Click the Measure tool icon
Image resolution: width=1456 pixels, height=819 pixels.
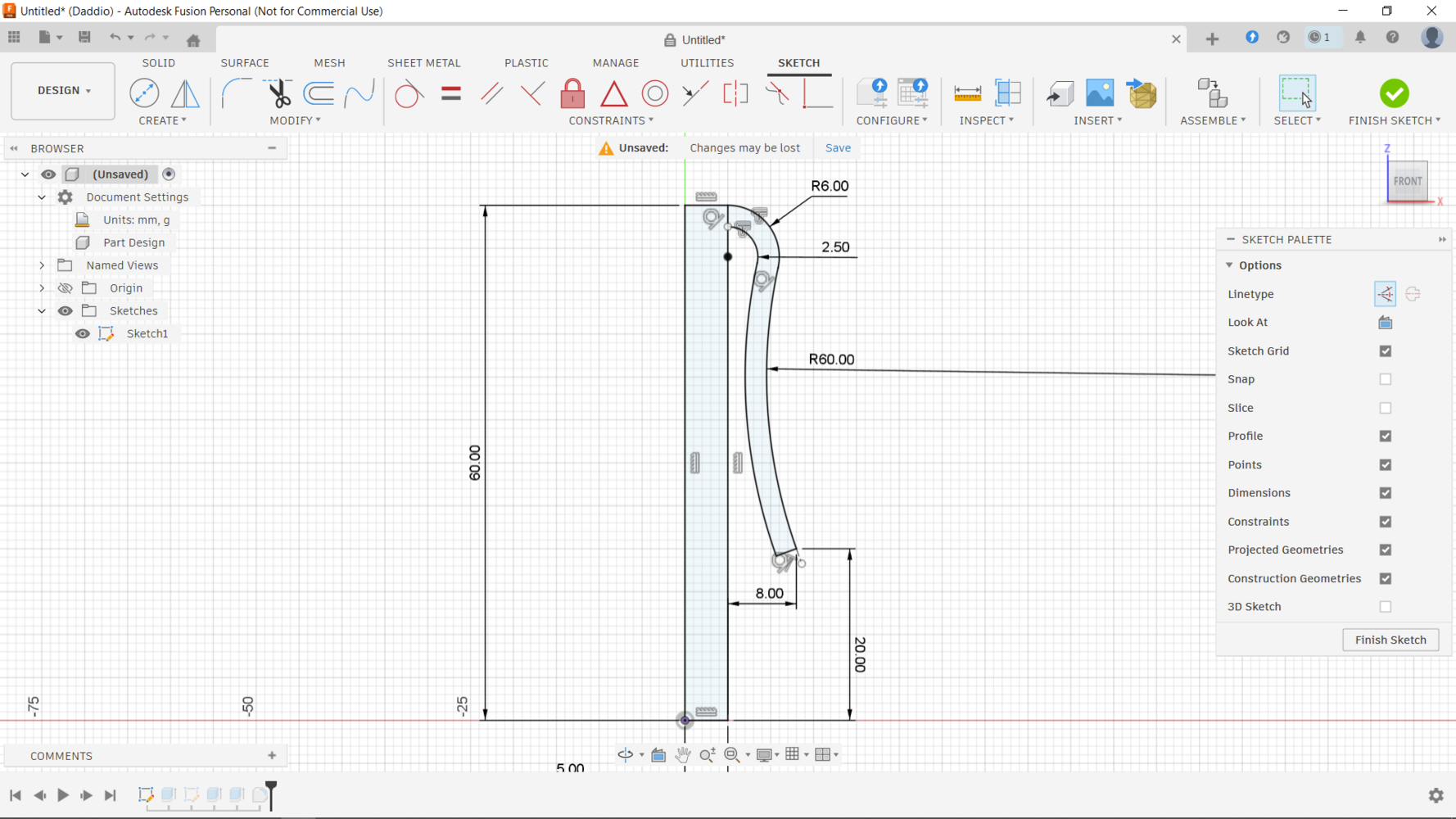(x=967, y=93)
